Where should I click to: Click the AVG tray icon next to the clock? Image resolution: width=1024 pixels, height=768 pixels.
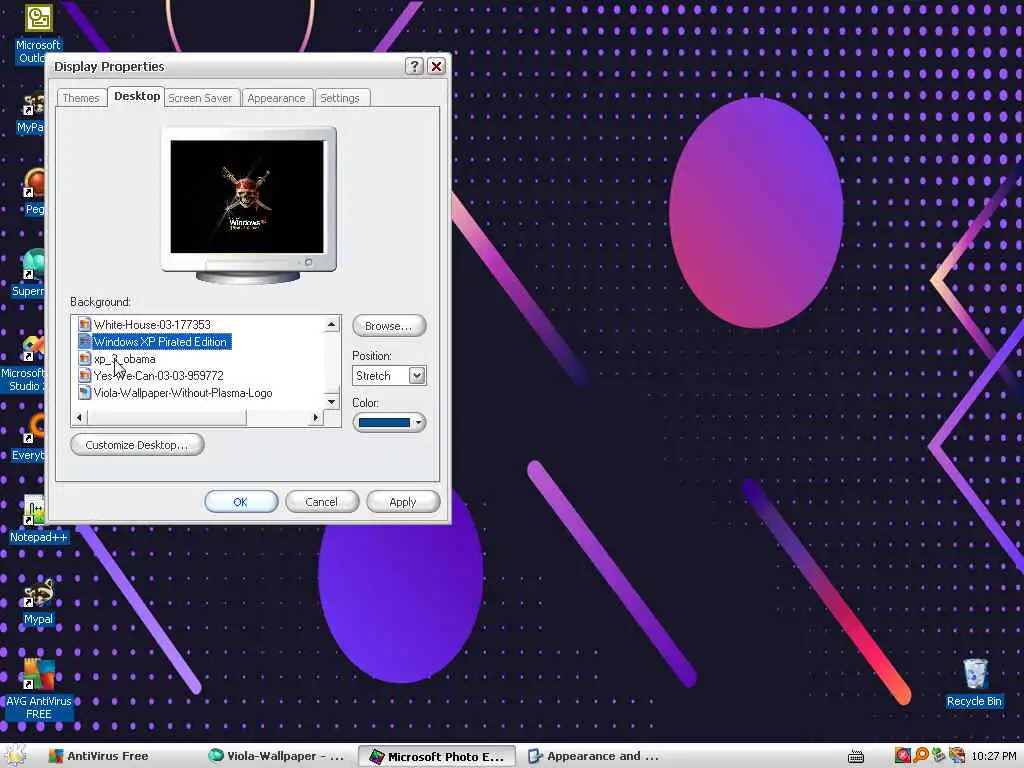click(957, 756)
